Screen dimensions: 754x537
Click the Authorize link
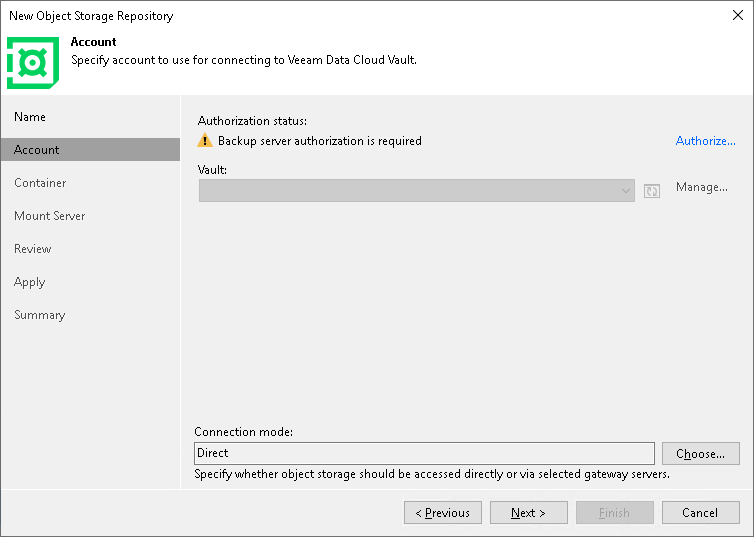click(705, 141)
